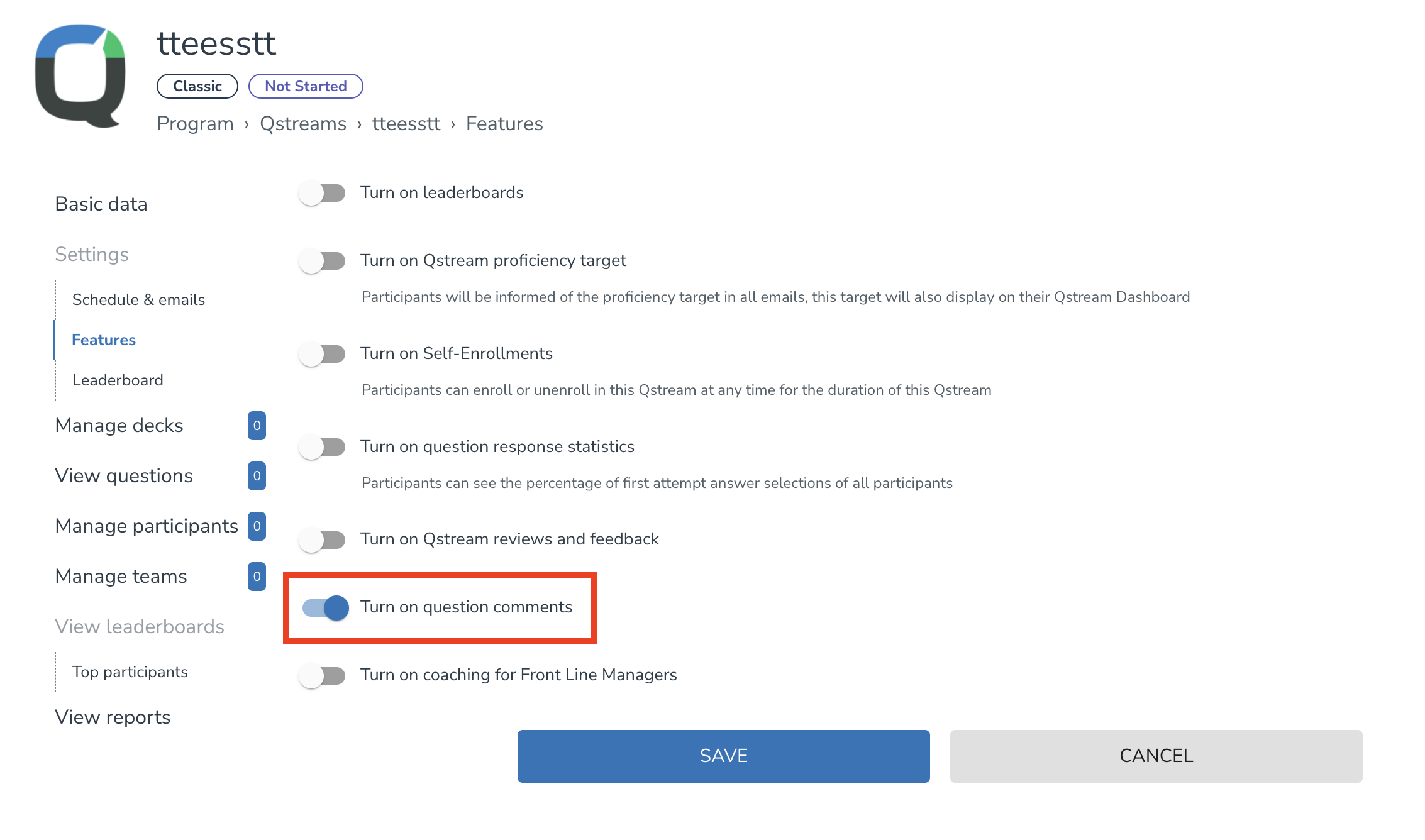Open Top participants under View leaderboards
Viewport: 1425px width, 840px height.
click(x=130, y=672)
